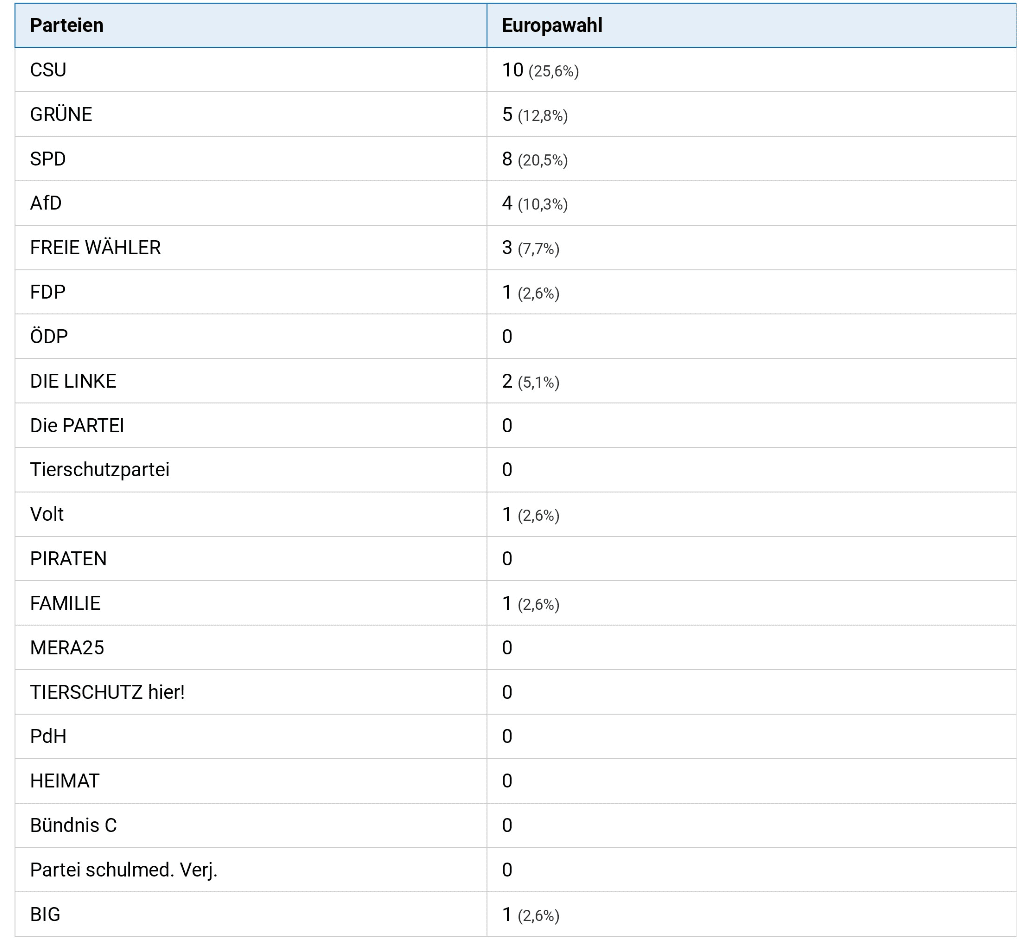Click the FREIE WÄHLER row label
This screenshot has height=952, width=1034.
95,247
